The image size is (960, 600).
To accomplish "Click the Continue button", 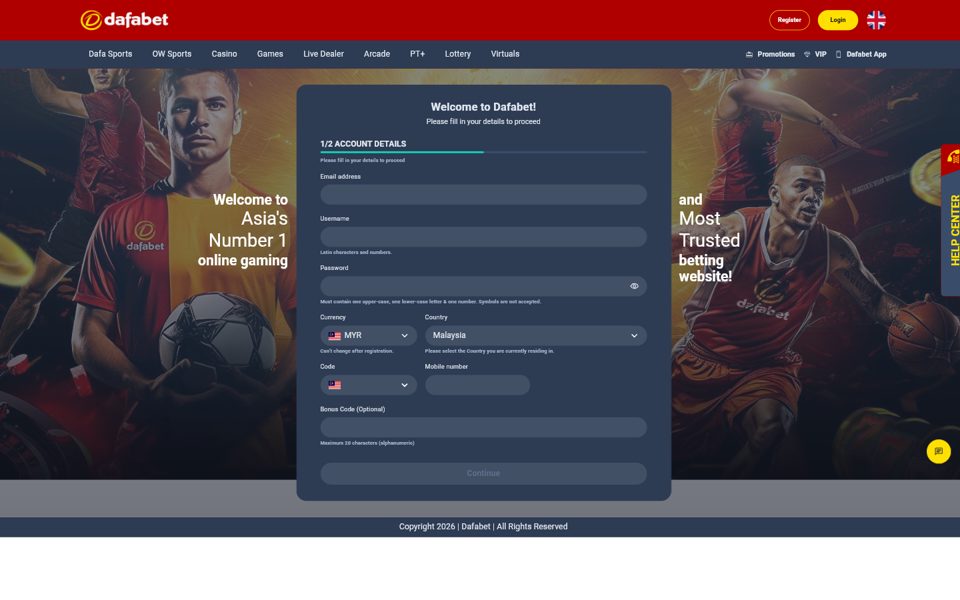I will pyautogui.click(x=483, y=473).
